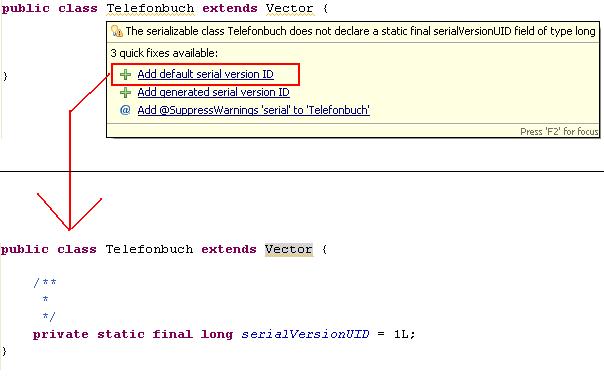Click green plus icon beside default serial version ID
The height and width of the screenshot is (389, 604).
[x=125, y=74]
